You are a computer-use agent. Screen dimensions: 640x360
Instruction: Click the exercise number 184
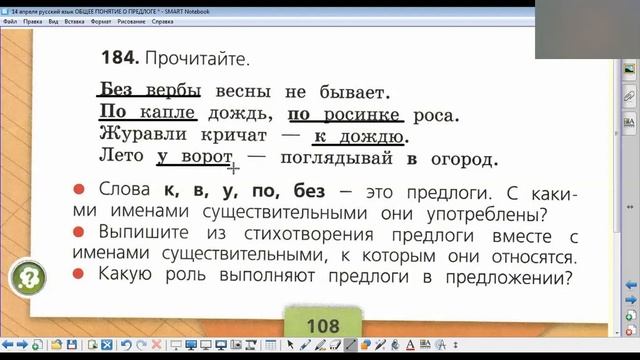(x=120, y=58)
